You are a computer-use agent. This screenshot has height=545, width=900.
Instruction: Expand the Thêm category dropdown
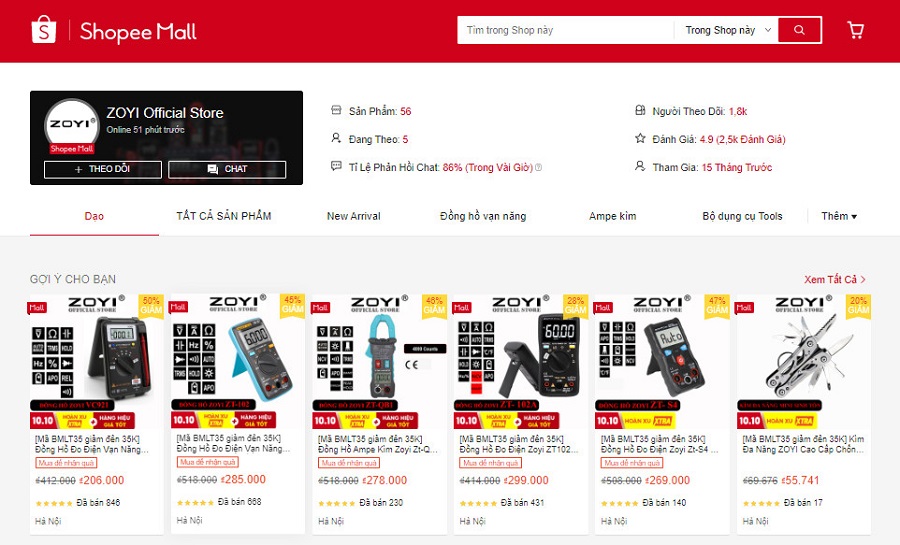coord(839,216)
